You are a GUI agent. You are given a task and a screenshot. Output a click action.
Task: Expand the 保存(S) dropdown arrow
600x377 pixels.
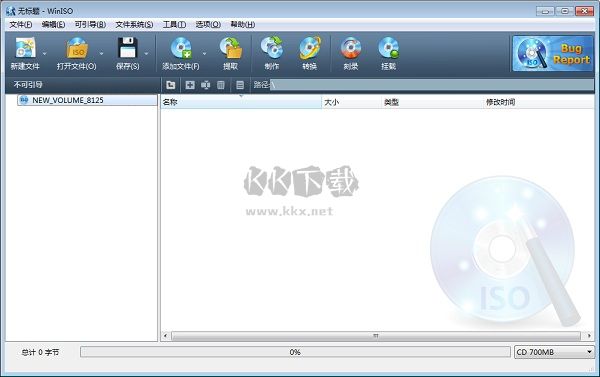(146, 54)
